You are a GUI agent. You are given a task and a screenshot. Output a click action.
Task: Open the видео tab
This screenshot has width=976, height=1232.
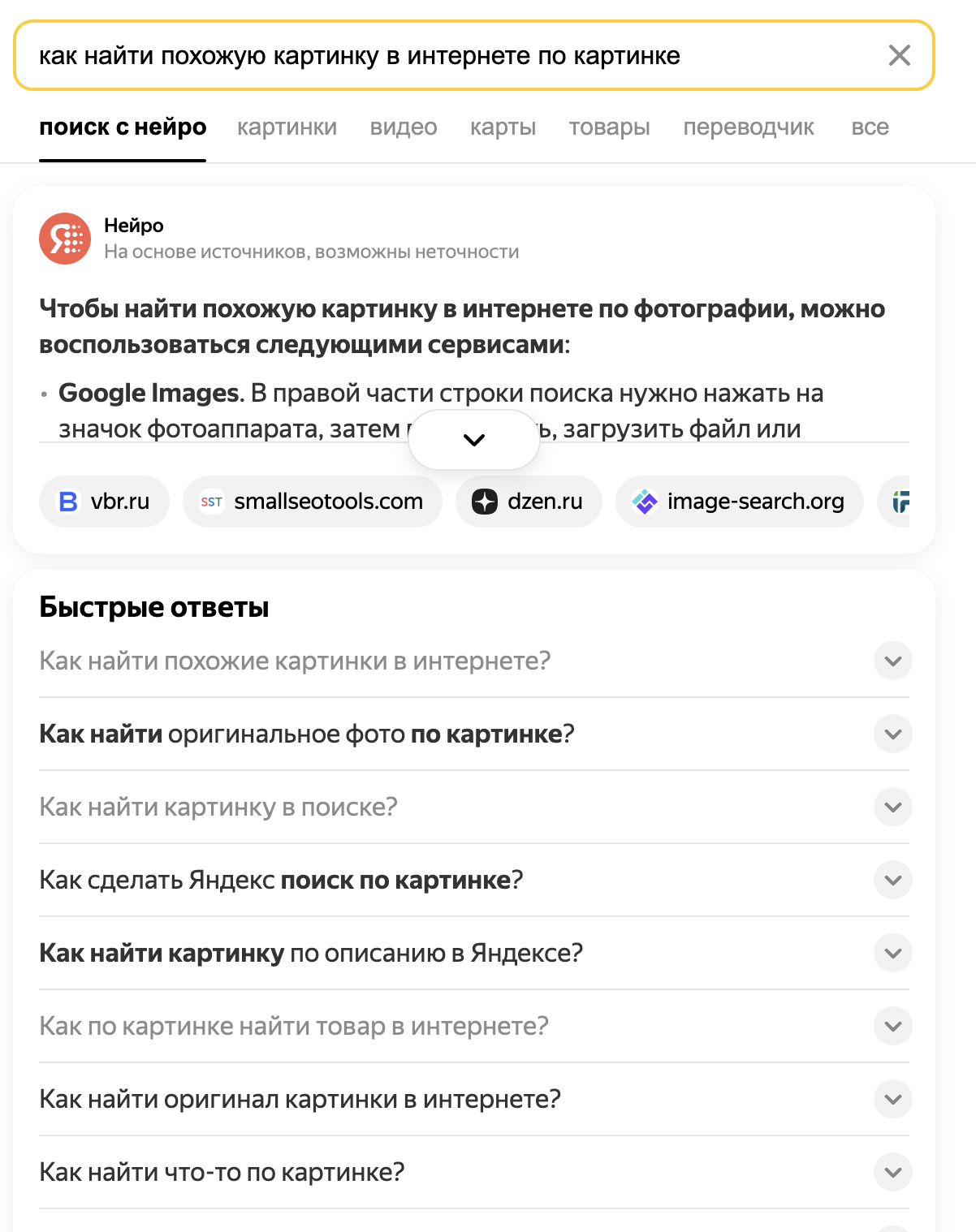(x=404, y=127)
